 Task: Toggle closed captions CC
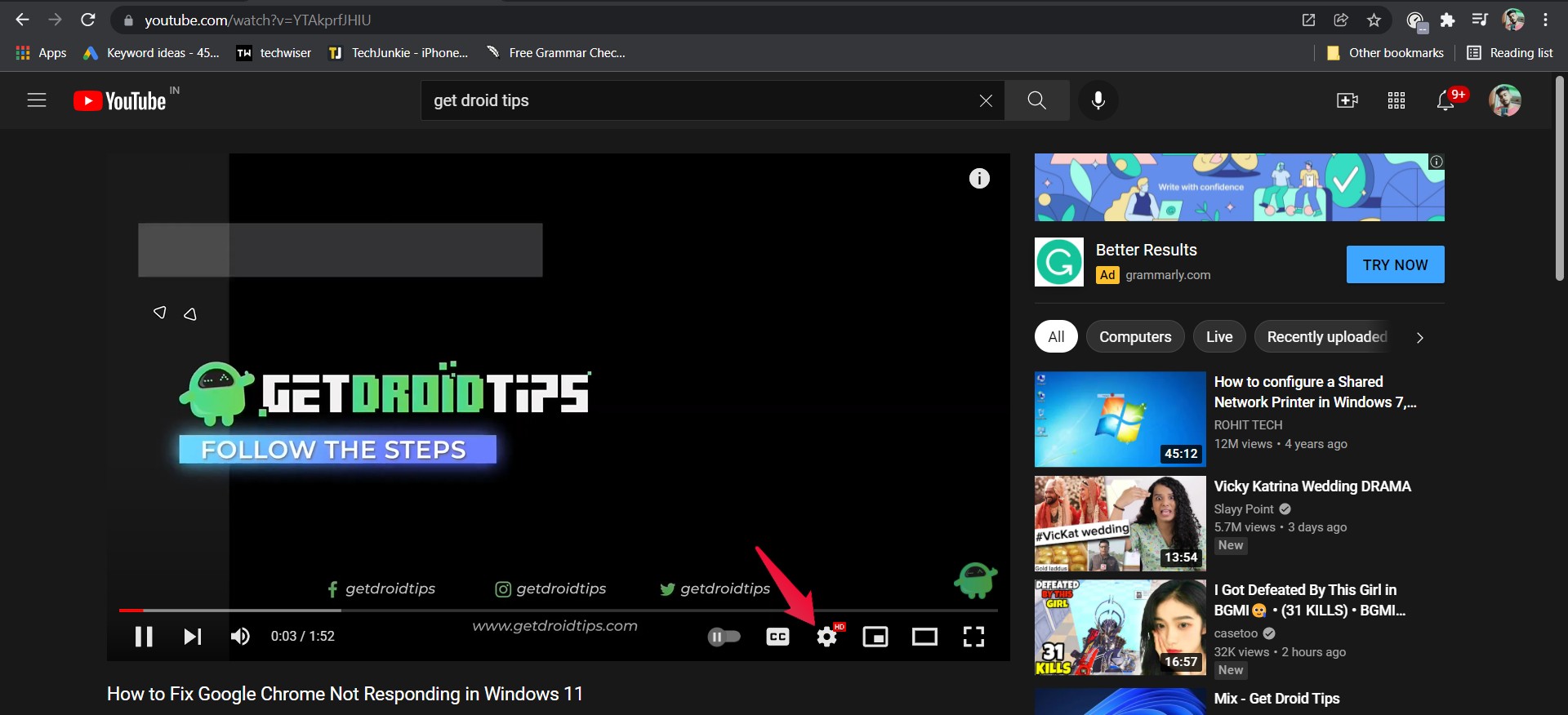(x=778, y=637)
